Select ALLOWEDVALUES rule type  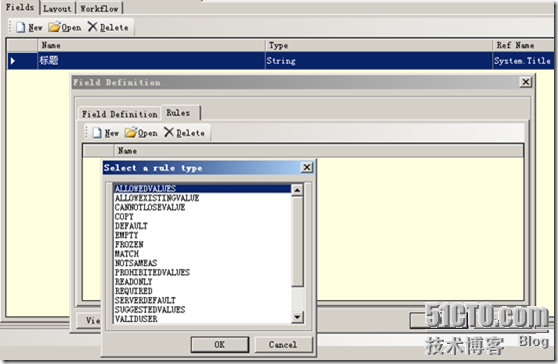tap(202, 189)
